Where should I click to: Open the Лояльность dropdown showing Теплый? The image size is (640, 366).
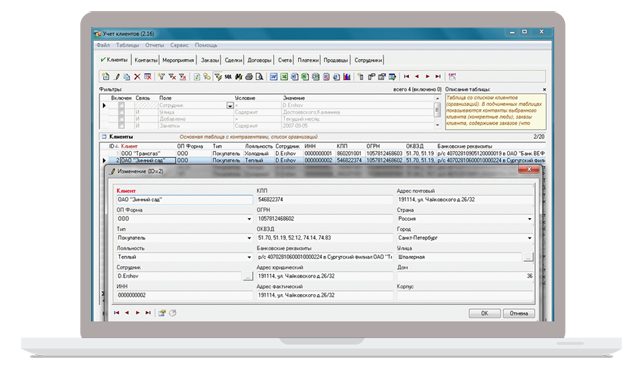249,257
